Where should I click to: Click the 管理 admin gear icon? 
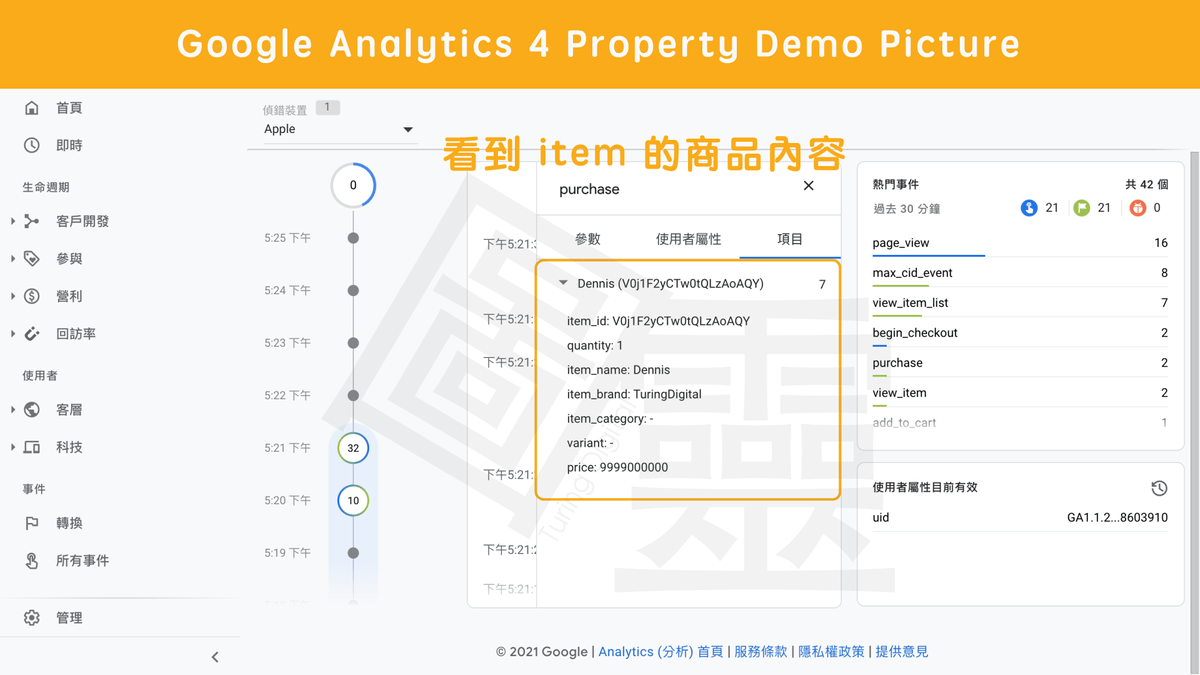point(32,618)
